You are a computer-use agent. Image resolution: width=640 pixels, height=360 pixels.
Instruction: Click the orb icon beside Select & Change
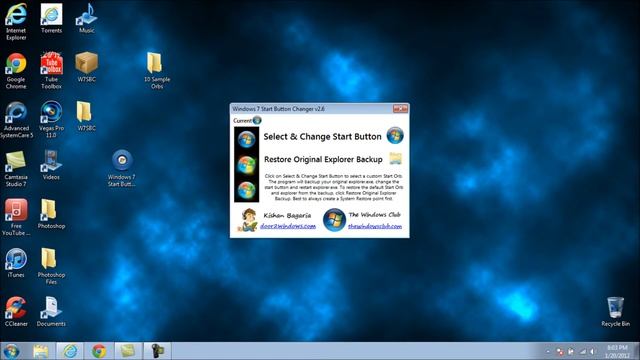(395, 136)
